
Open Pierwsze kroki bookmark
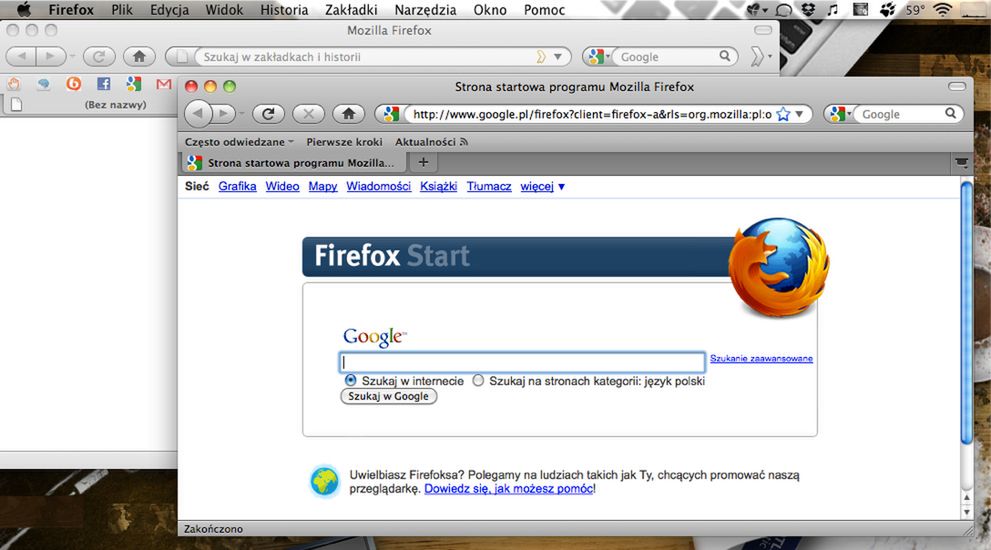tap(344, 142)
